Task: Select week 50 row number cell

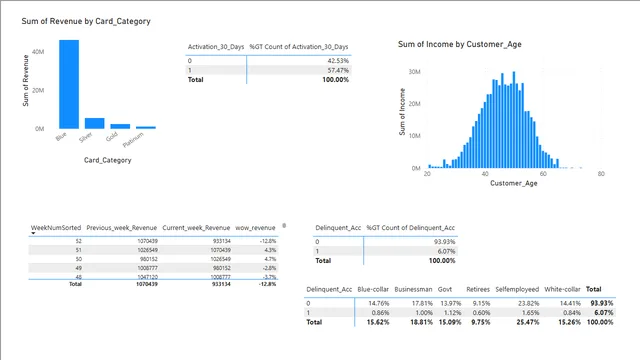Action: (x=78, y=259)
